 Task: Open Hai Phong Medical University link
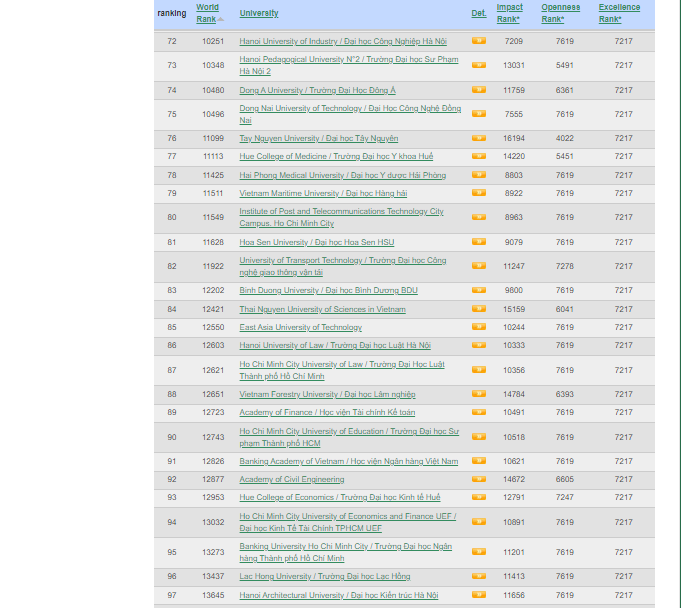343,175
